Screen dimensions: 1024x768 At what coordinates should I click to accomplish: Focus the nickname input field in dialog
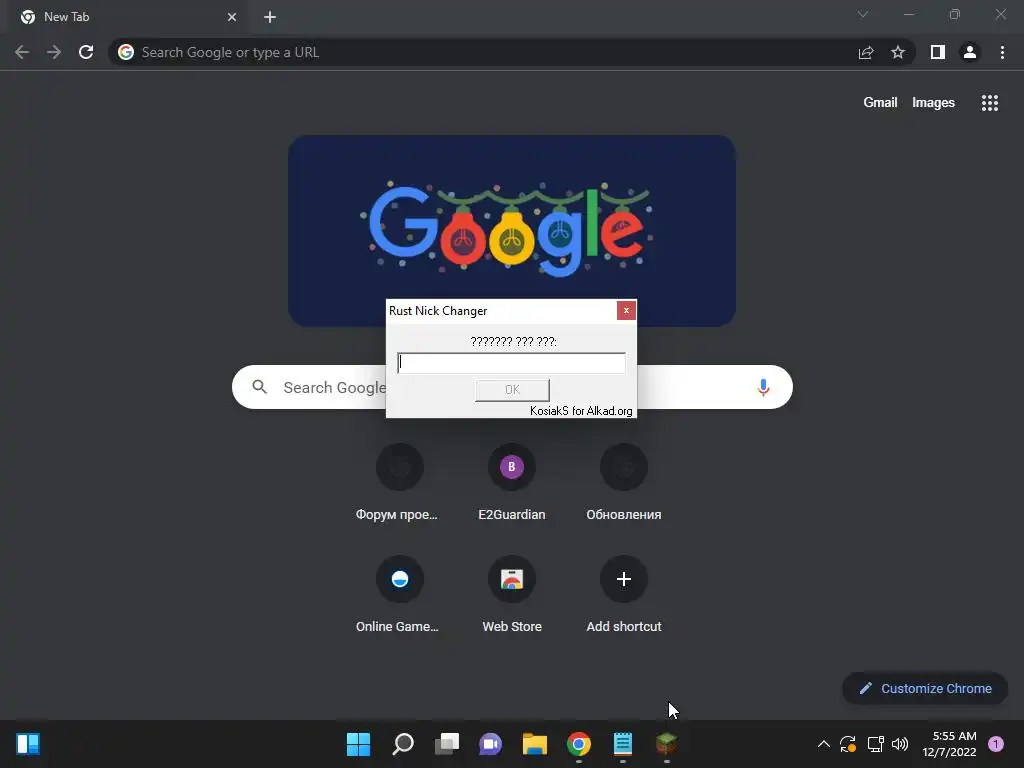511,363
